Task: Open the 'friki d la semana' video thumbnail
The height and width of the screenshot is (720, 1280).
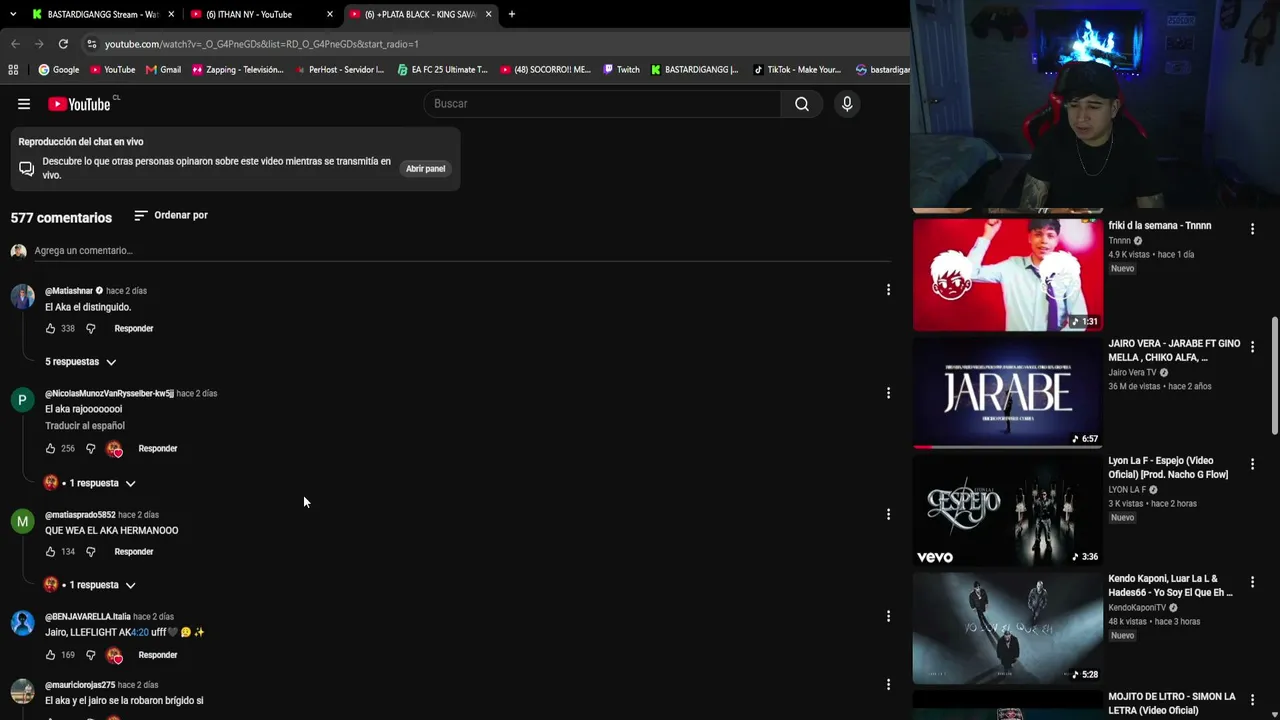Action: coord(1008,274)
